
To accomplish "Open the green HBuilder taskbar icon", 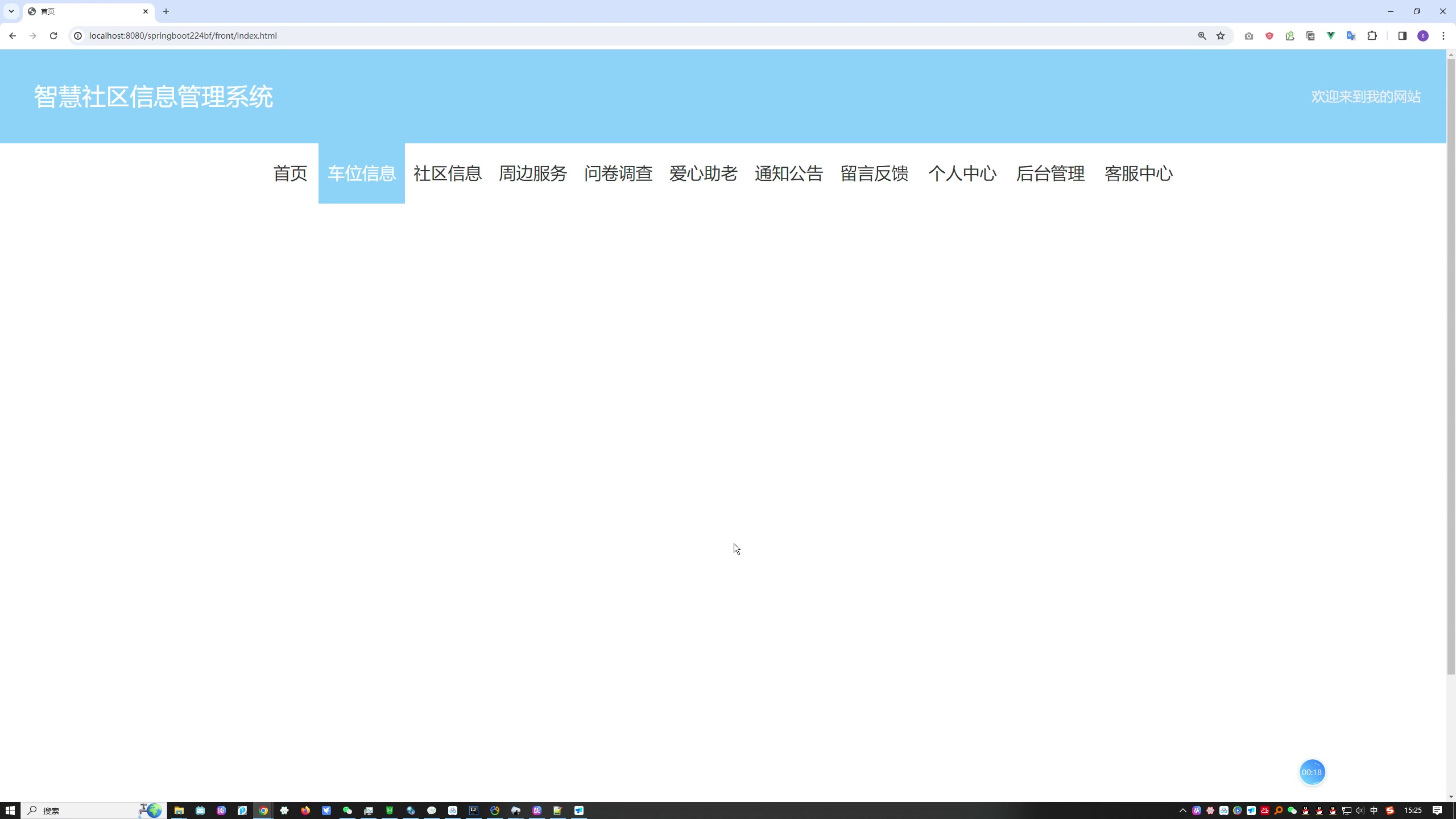I will pyautogui.click(x=390, y=810).
